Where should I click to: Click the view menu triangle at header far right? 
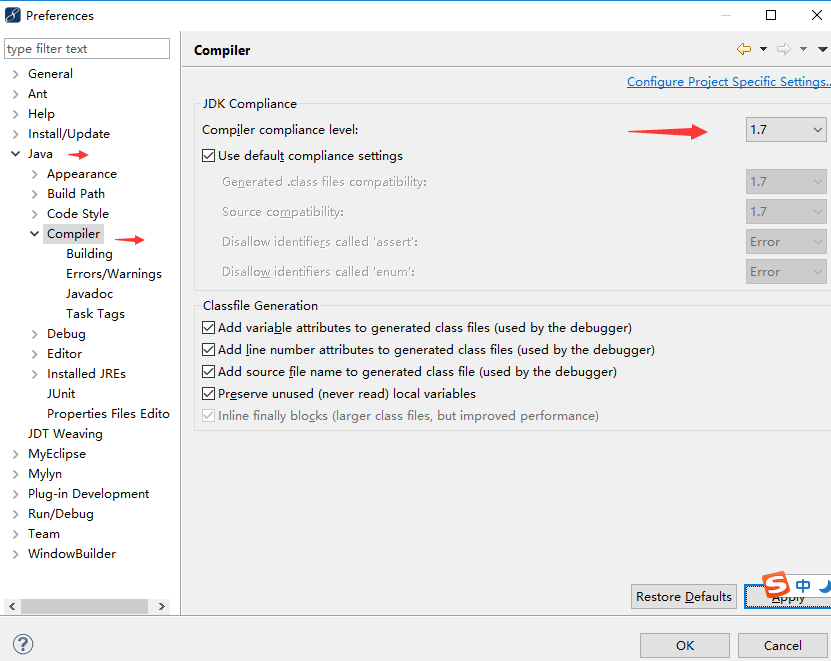tap(822, 50)
